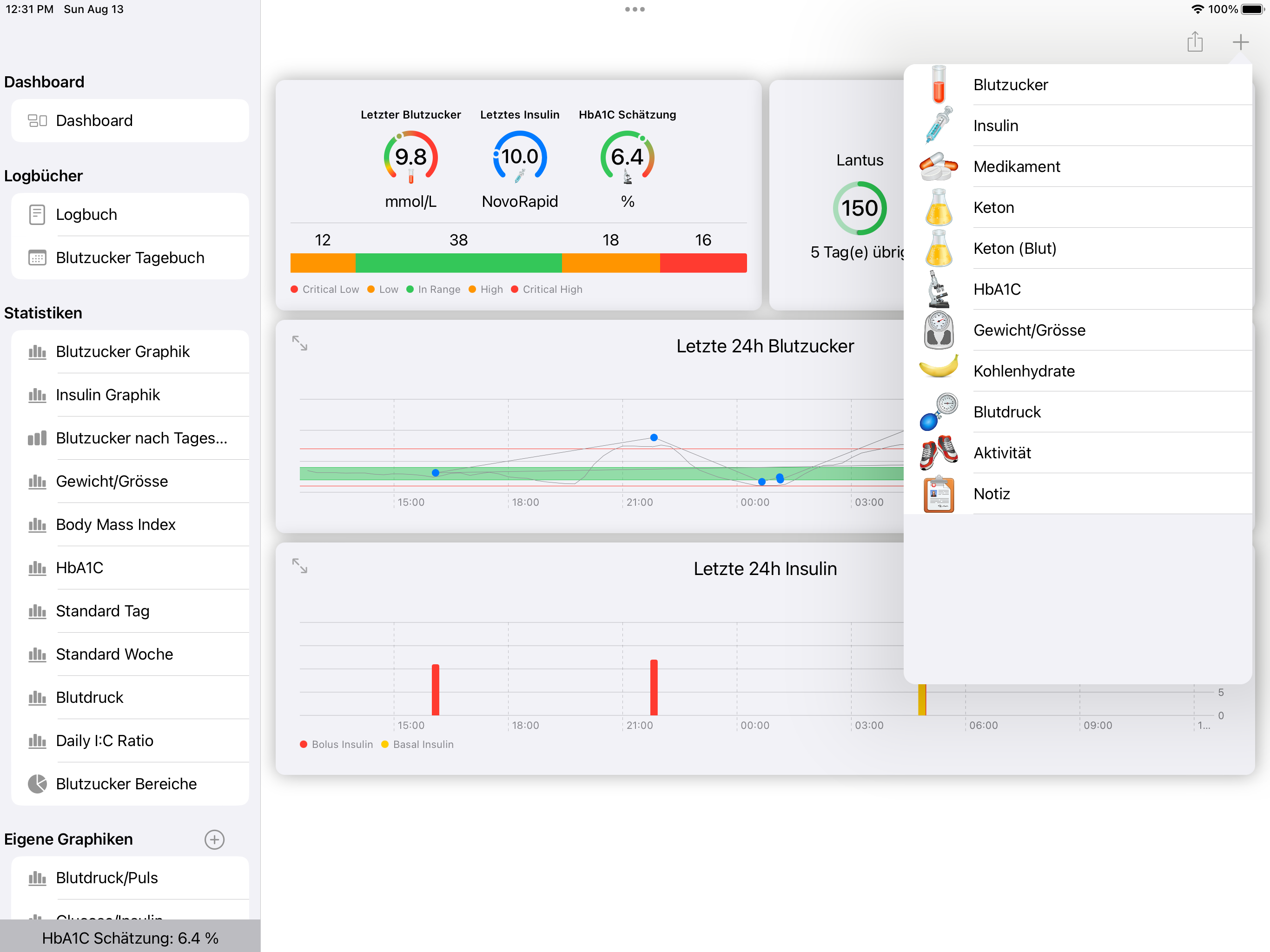Tap the HbA1C Schätzung 6.4 gauge
The width and height of the screenshot is (1270, 952).
(628, 157)
